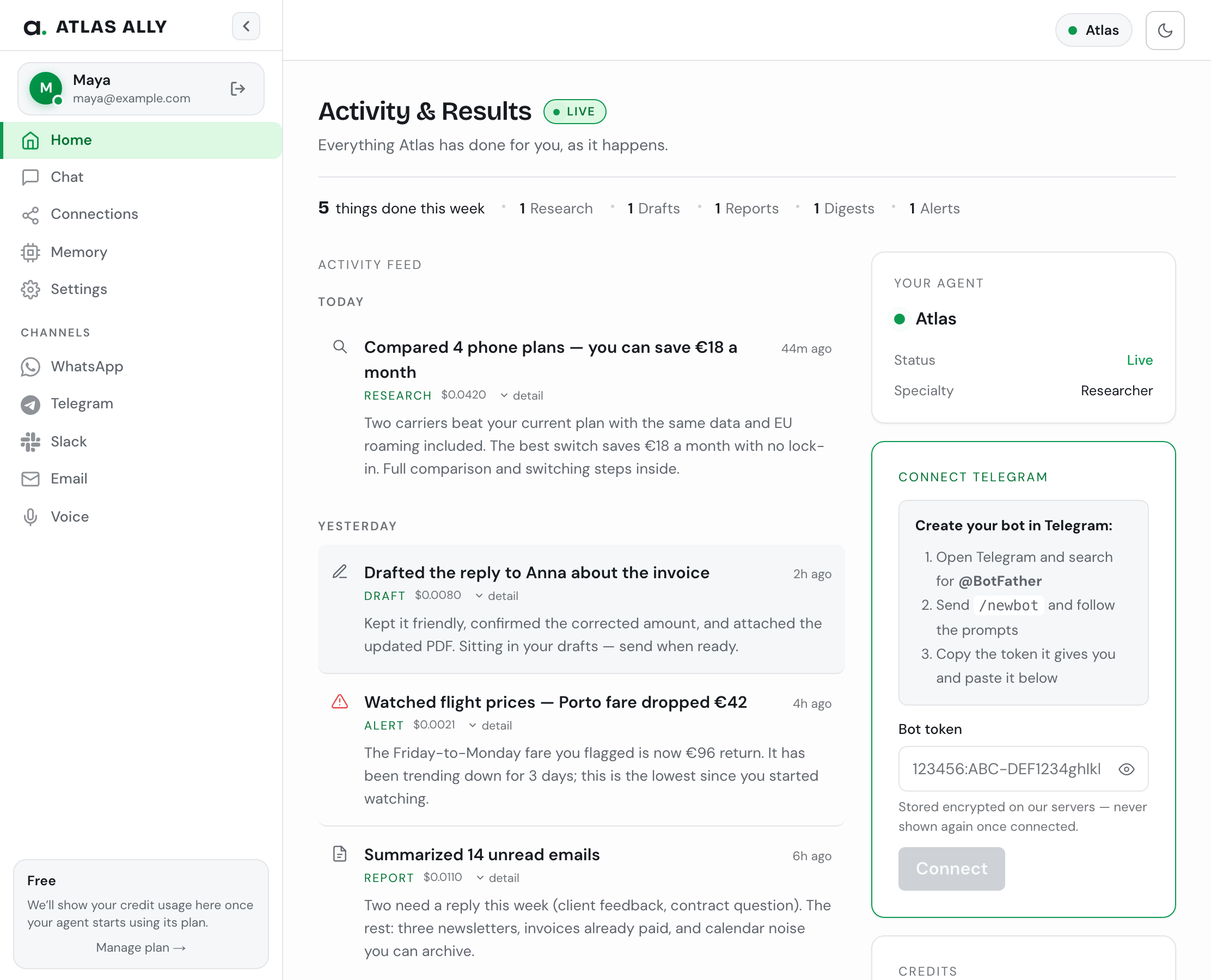Expand detail for the Anna invoice draft
The image size is (1211, 980).
(497, 596)
